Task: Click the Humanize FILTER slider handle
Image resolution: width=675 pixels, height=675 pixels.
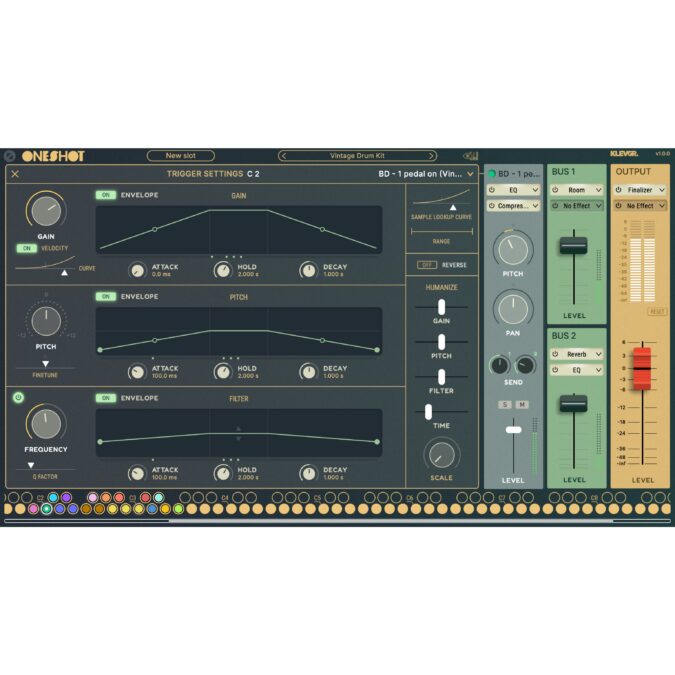Action: click(x=441, y=377)
